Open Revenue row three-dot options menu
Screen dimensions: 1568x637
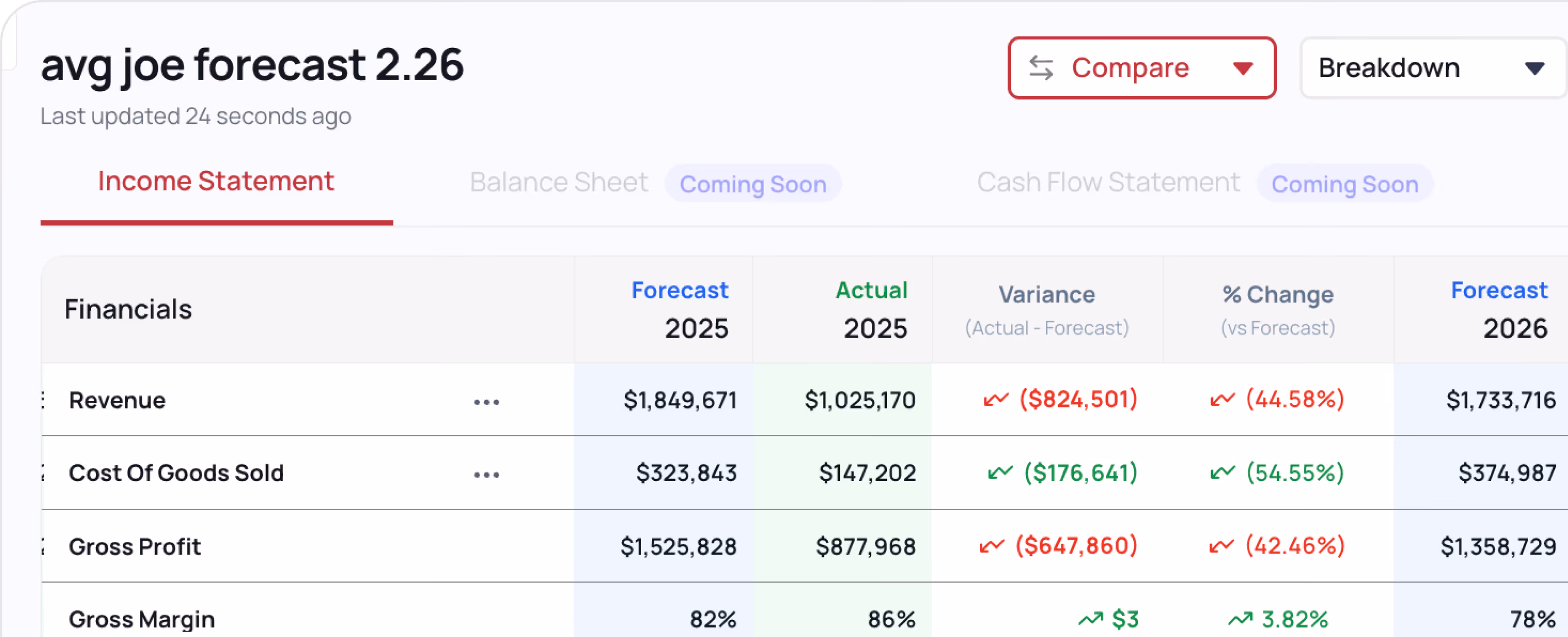[x=486, y=402]
